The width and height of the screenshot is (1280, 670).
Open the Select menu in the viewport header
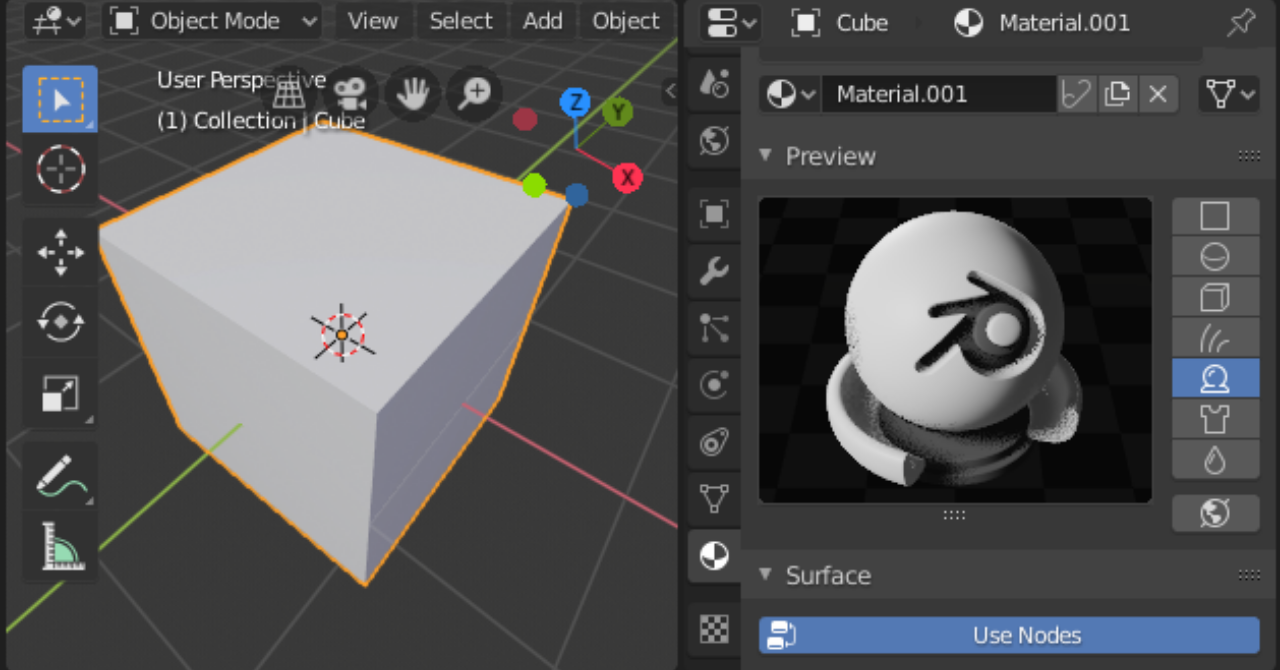click(x=460, y=20)
